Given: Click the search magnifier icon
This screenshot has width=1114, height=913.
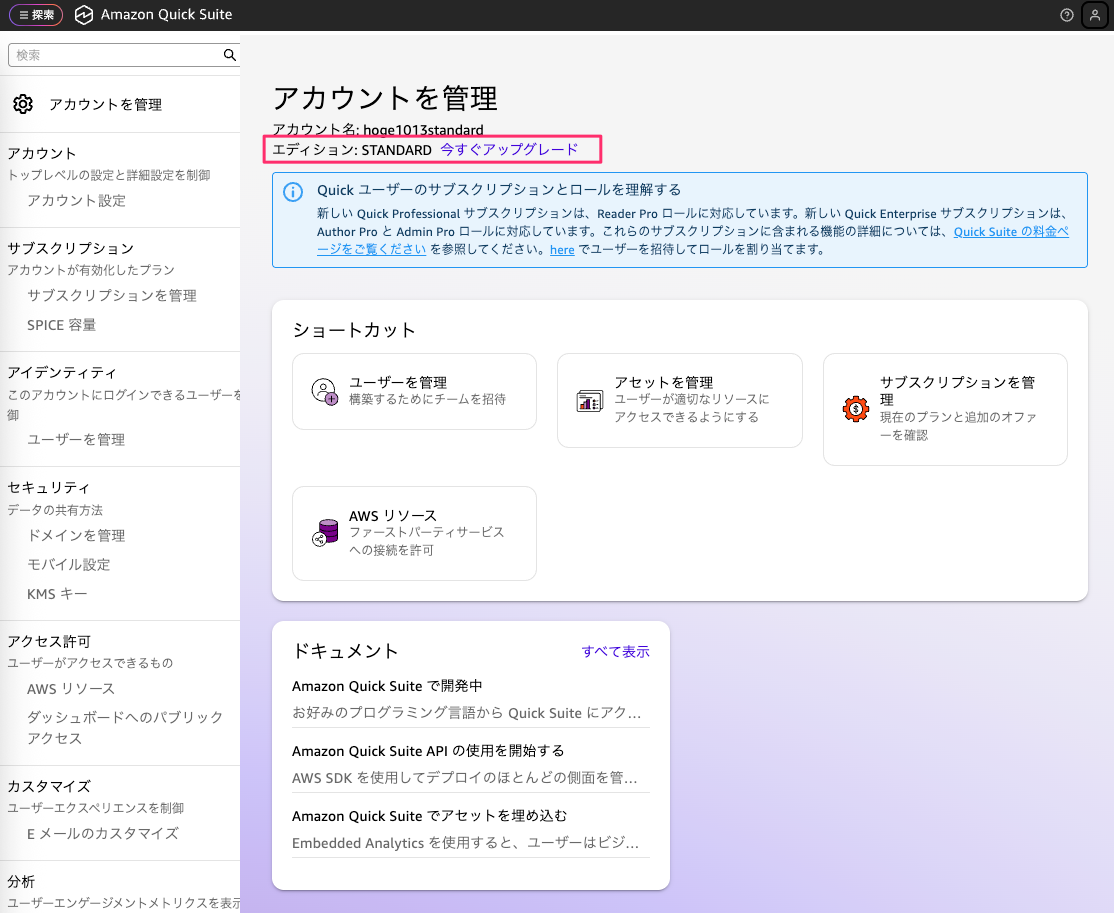Looking at the screenshot, I should coord(229,56).
